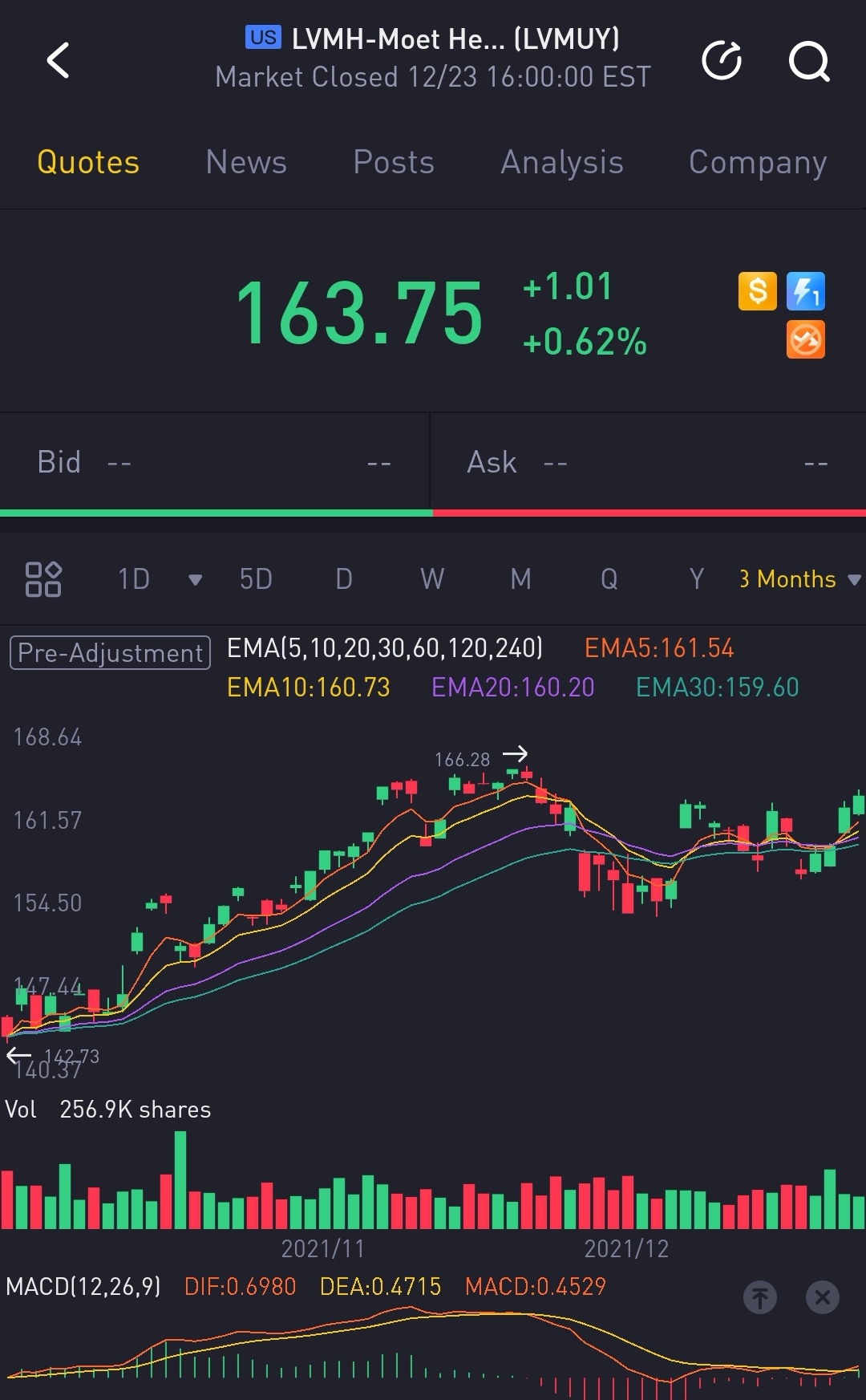Tap the Market Closed 12/23 status text
The image size is (866, 1400).
point(433,77)
